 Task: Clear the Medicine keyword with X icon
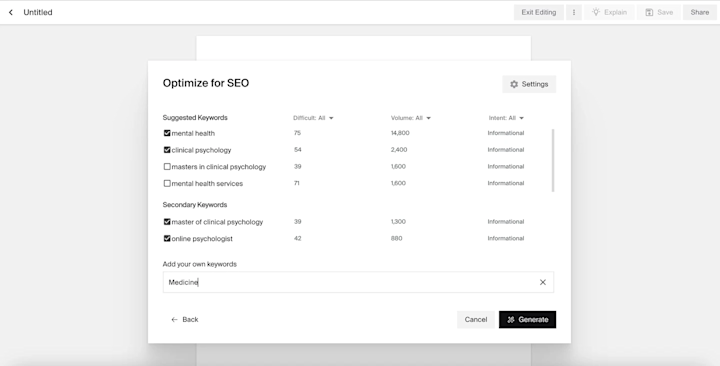point(543,282)
